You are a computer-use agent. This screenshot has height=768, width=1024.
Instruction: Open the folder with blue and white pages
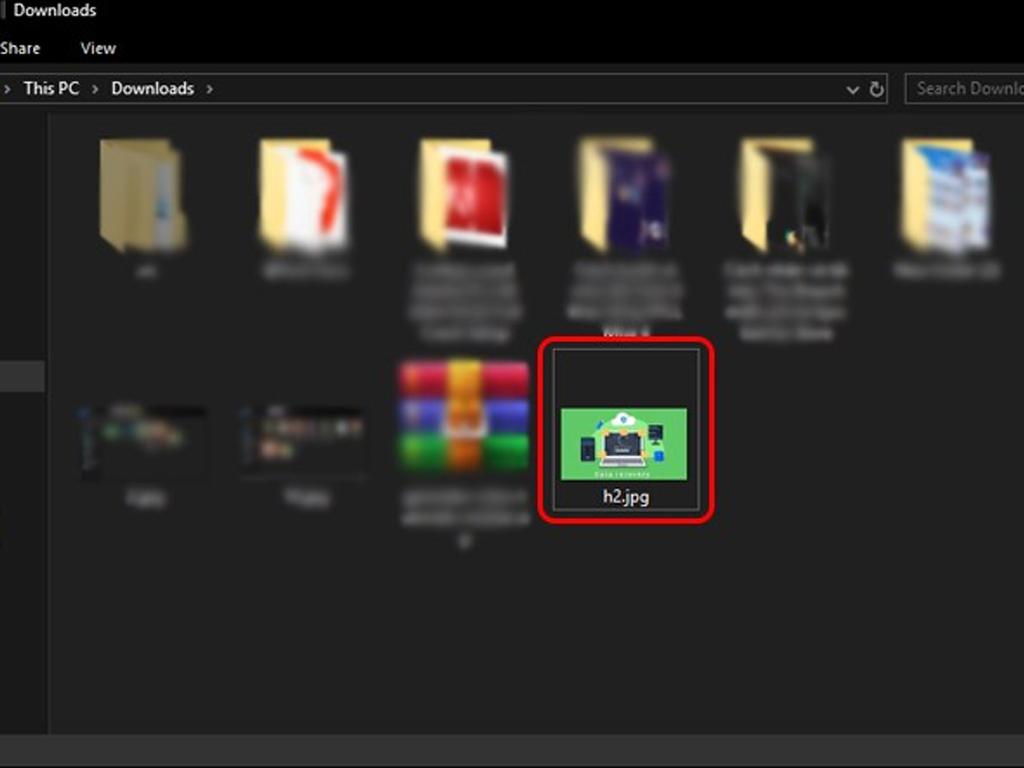pyautogui.click(x=945, y=196)
